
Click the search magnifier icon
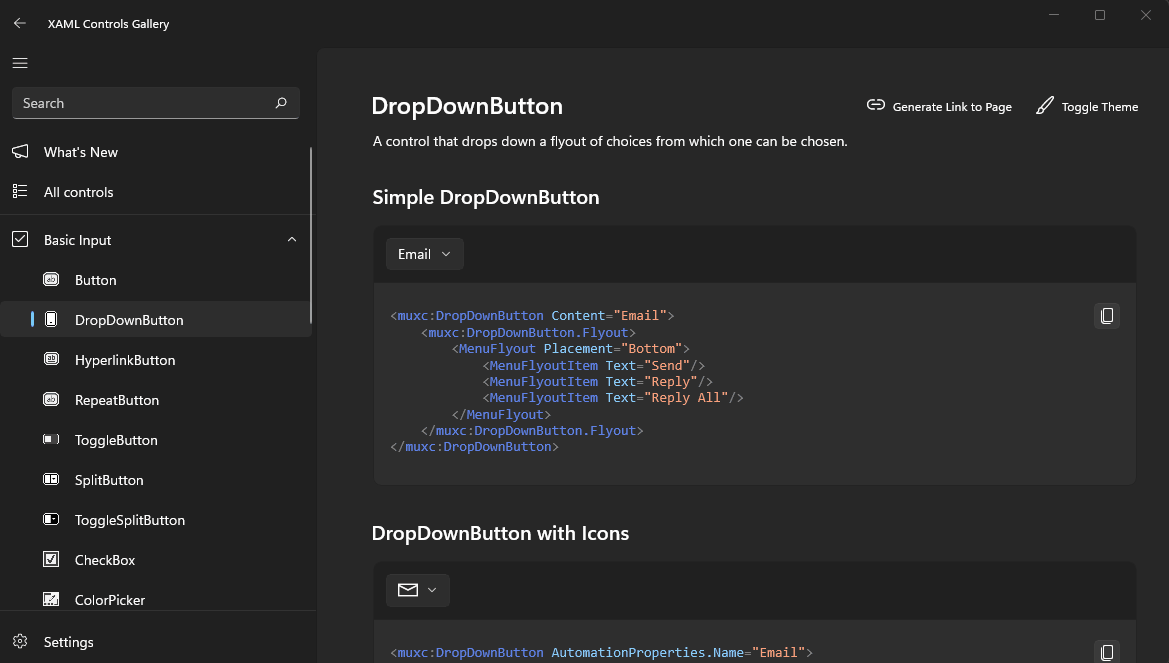coord(281,103)
